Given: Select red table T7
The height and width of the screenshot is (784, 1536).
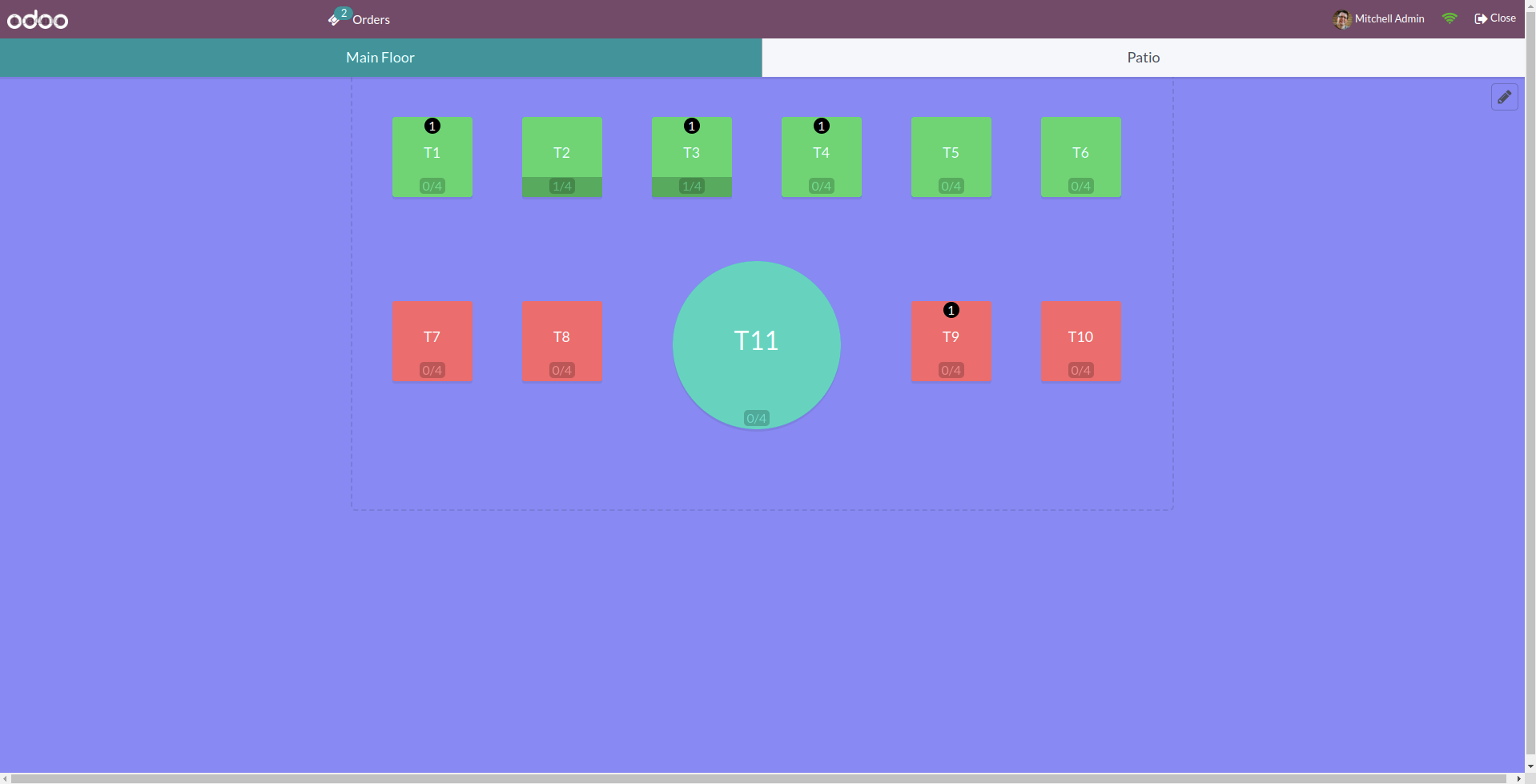Looking at the screenshot, I should pos(432,341).
